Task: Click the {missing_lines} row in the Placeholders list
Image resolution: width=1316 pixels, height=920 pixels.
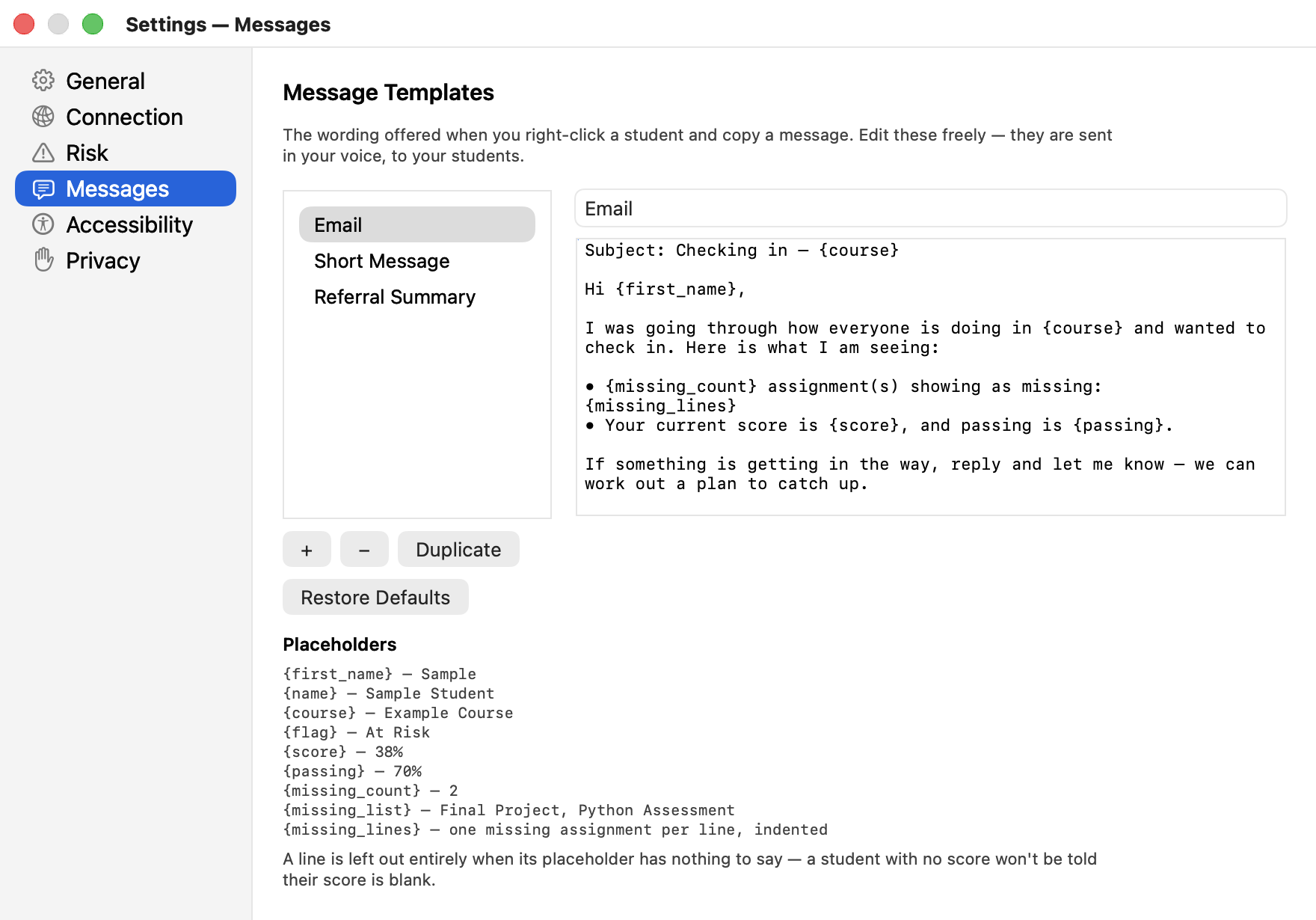Action: pyautogui.click(x=555, y=829)
